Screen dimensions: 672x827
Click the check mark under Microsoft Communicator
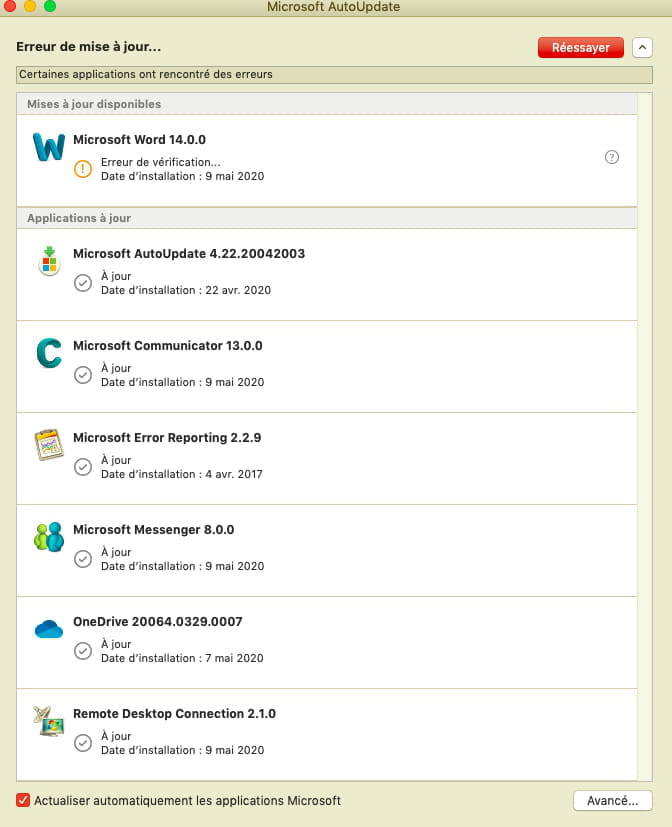tap(83, 375)
